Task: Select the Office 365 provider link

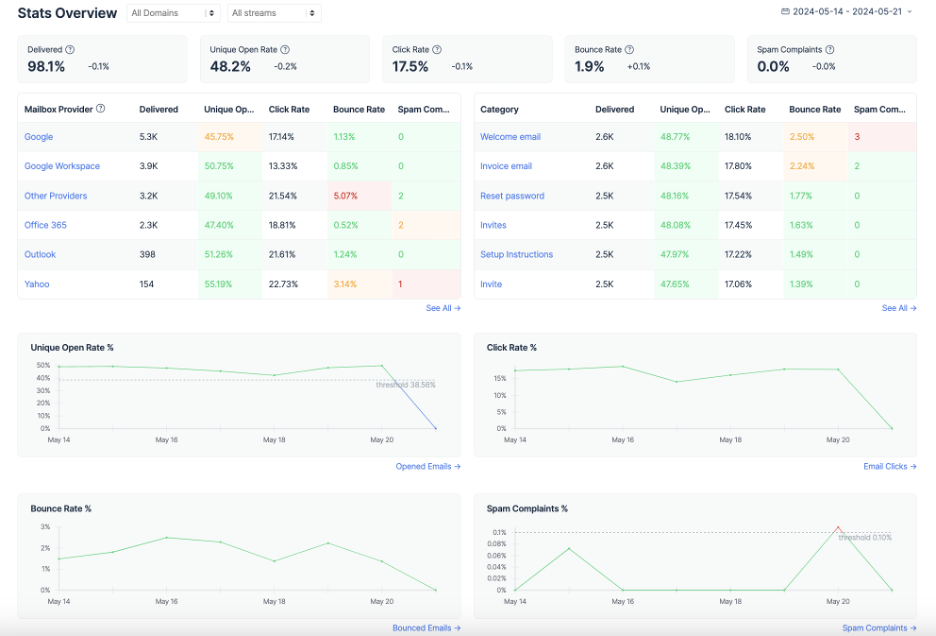Action: coord(46,225)
